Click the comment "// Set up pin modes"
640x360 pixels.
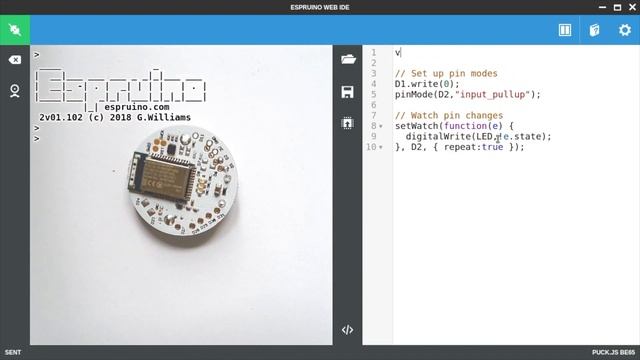[446, 73]
